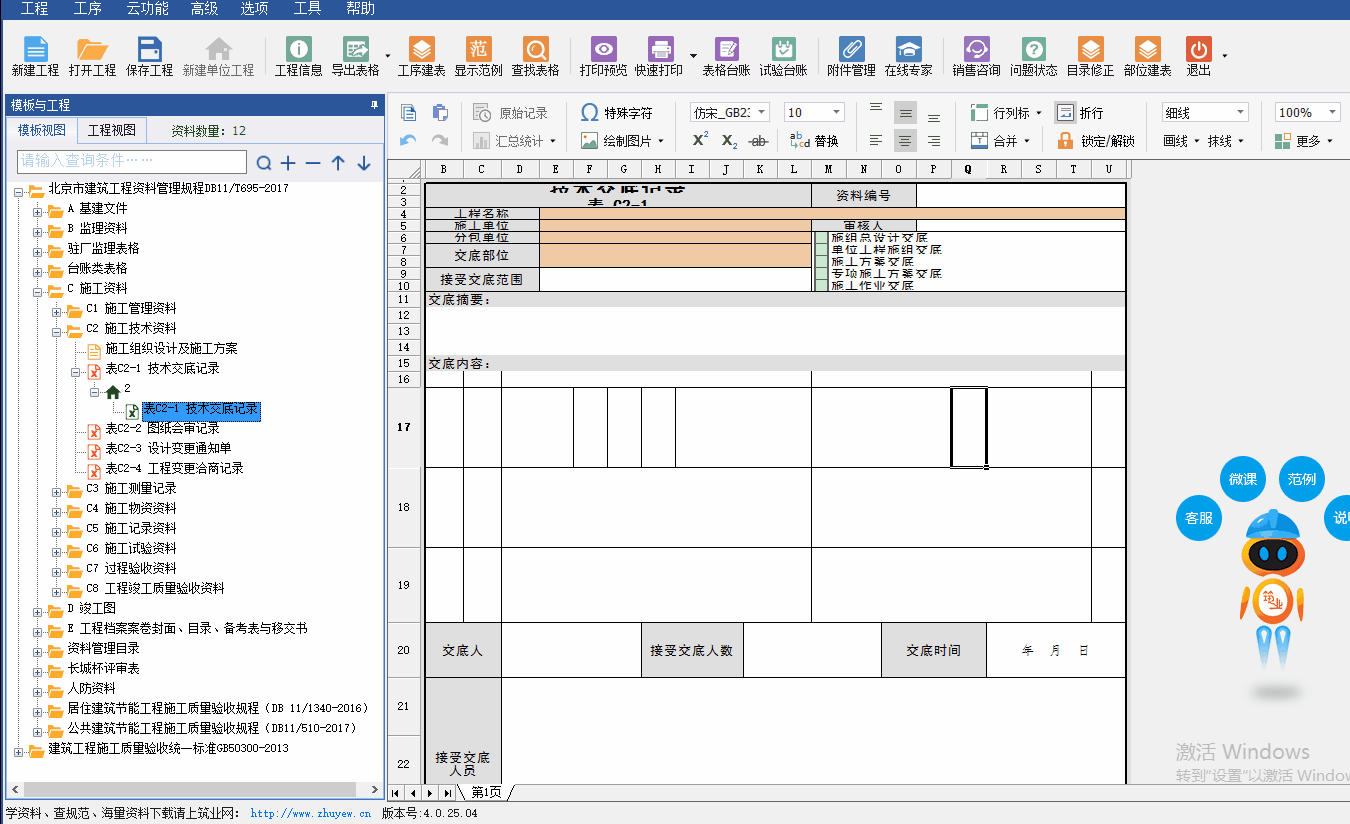Toggle strikethrough text formatting
This screenshot has width=1350, height=824.
[759, 141]
